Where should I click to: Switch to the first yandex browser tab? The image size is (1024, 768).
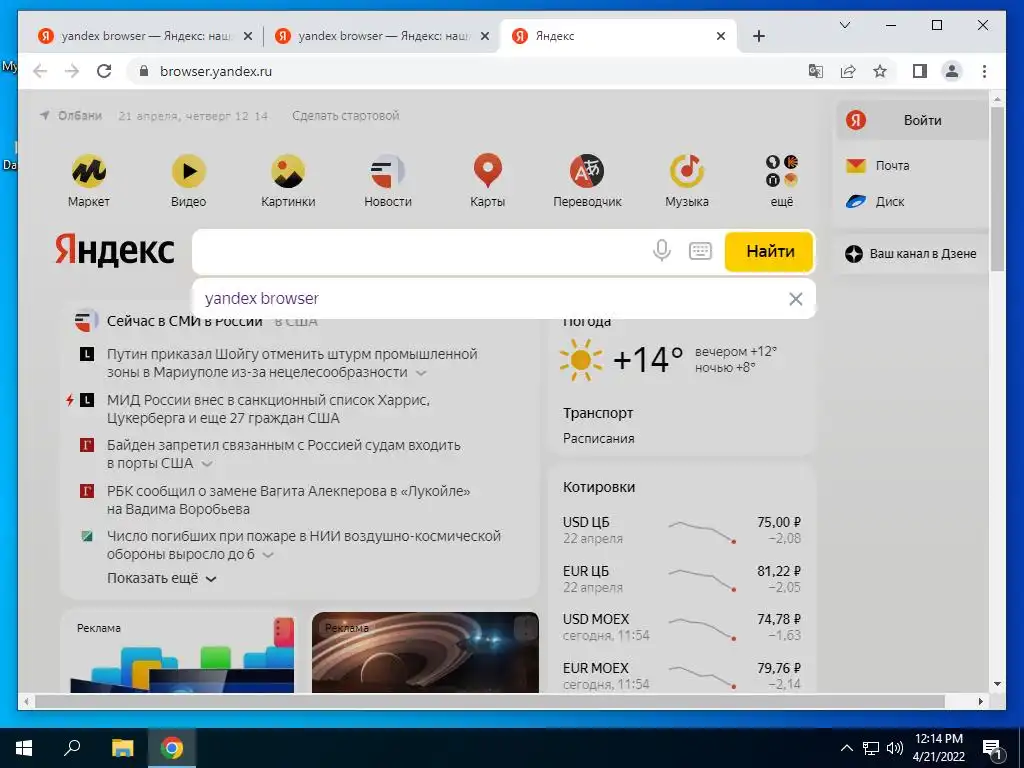point(145,36)
